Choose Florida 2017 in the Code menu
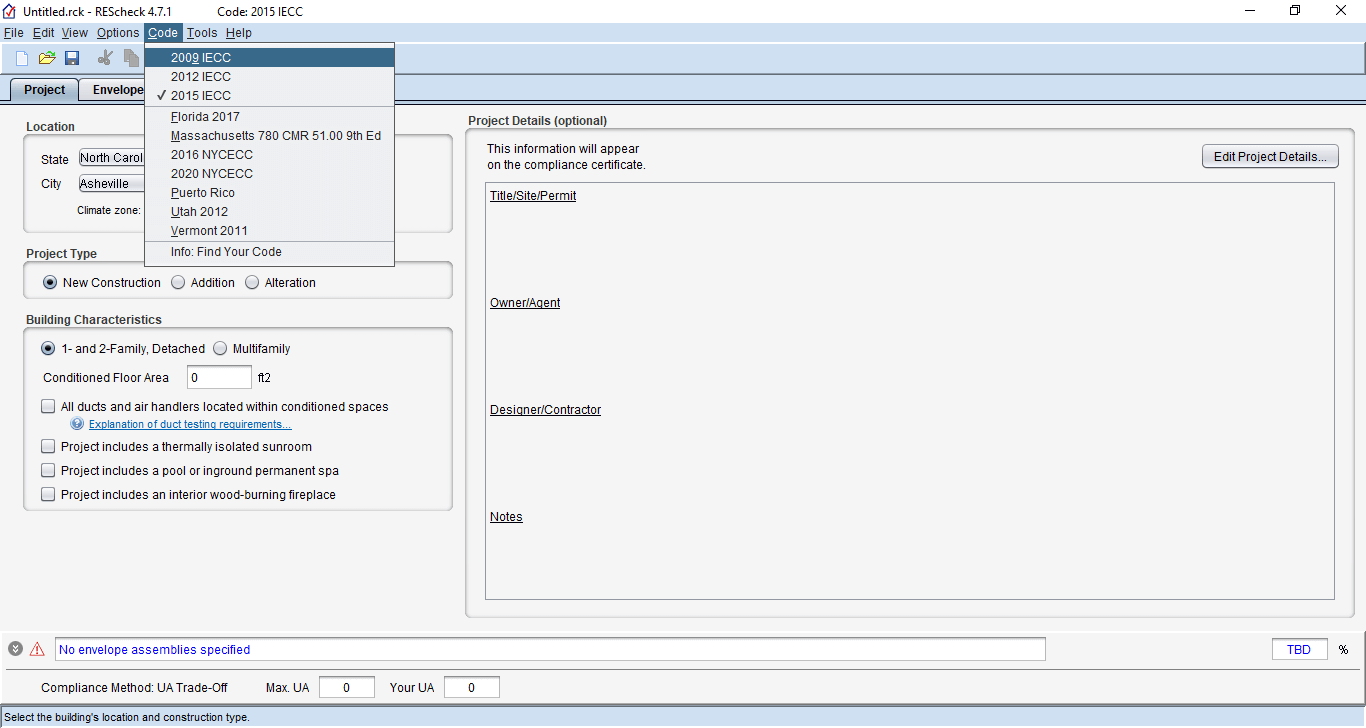Viewport: 1366px width, 728px height. (x=205, y=117)
